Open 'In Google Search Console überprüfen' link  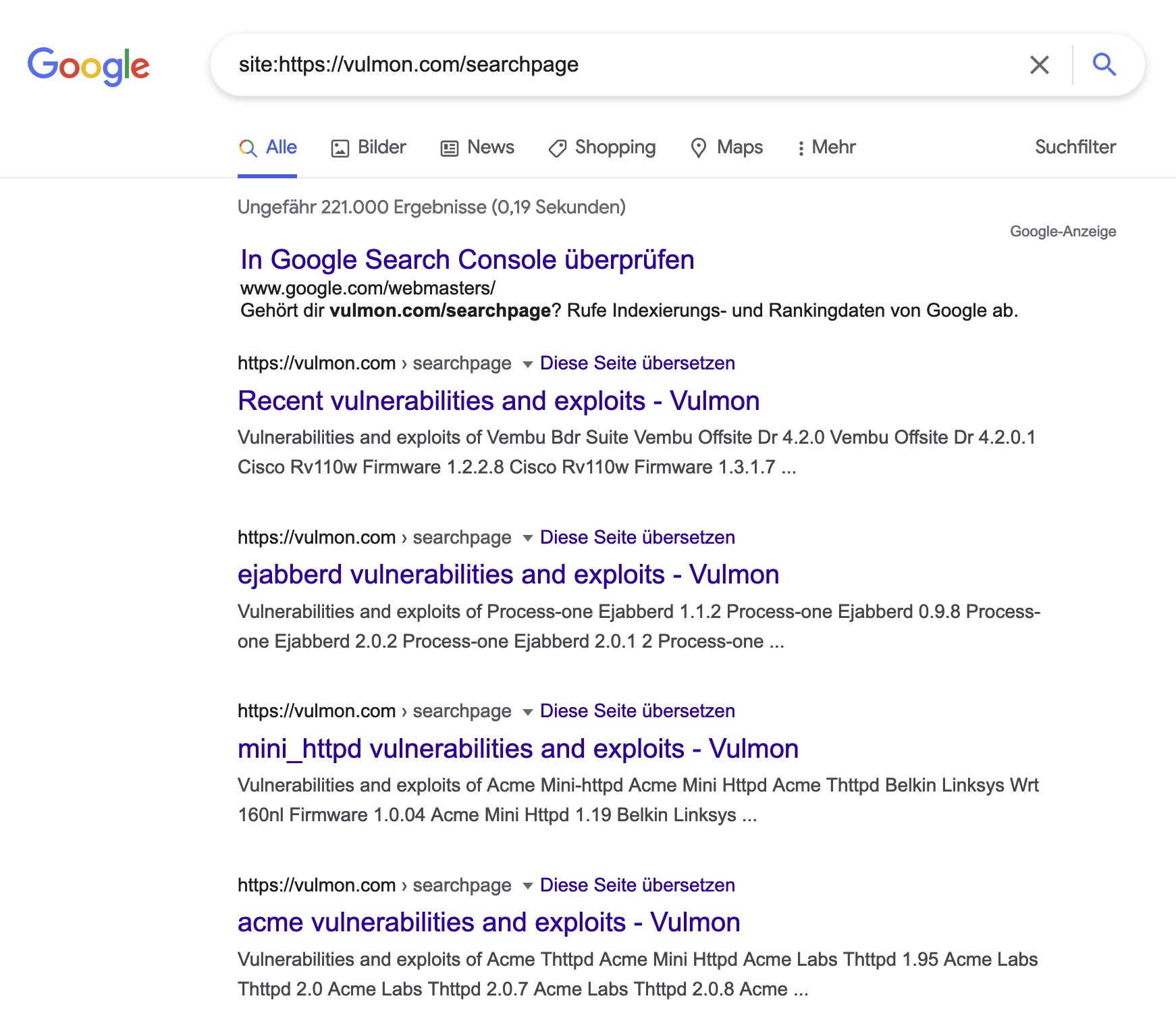[467, 259]
